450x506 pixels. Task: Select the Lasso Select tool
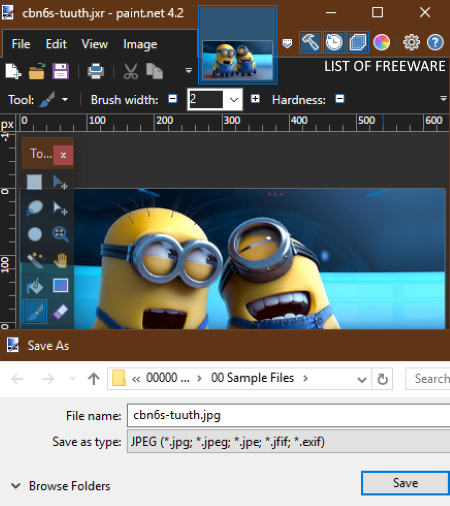35,207
